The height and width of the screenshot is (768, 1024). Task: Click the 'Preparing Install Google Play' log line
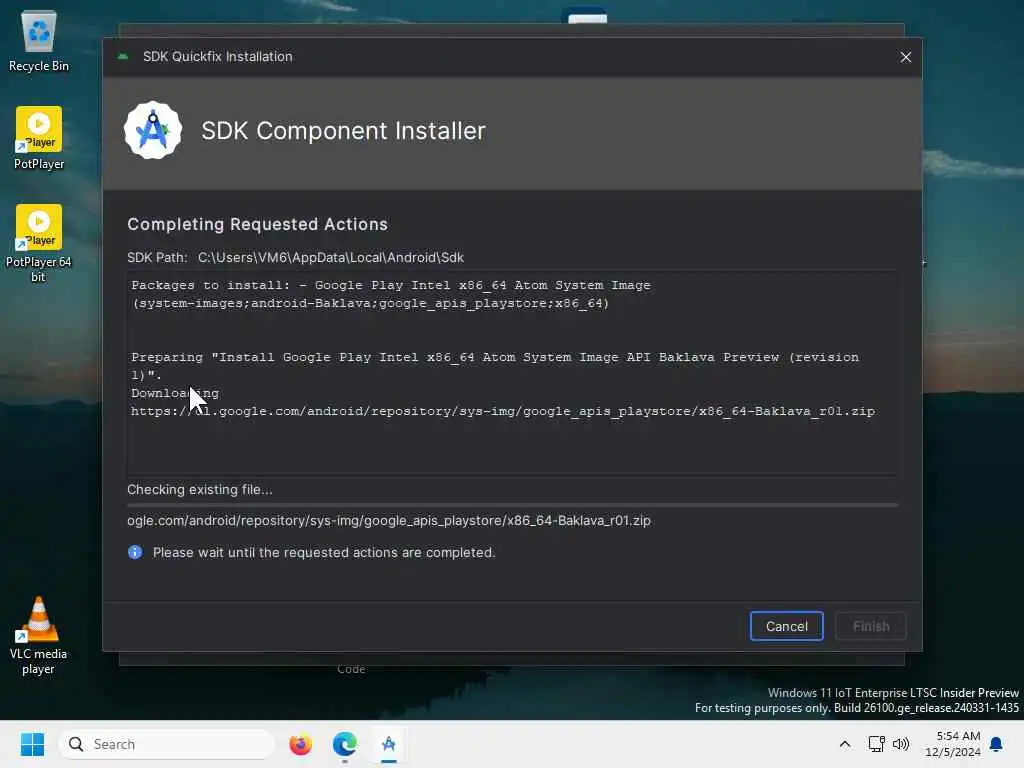tap(495, 366)
